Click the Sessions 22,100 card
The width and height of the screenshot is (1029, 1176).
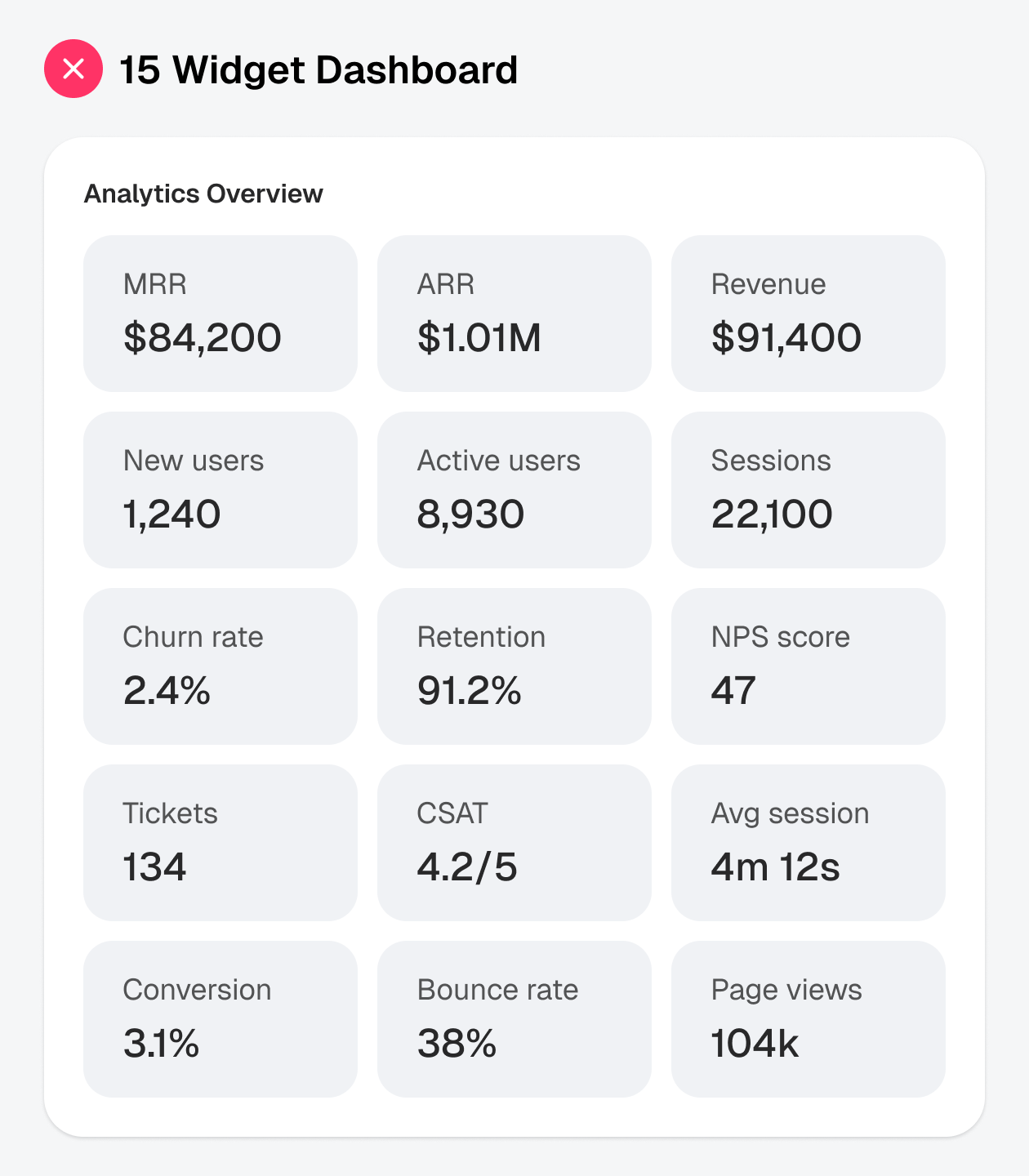coord(808,490)
